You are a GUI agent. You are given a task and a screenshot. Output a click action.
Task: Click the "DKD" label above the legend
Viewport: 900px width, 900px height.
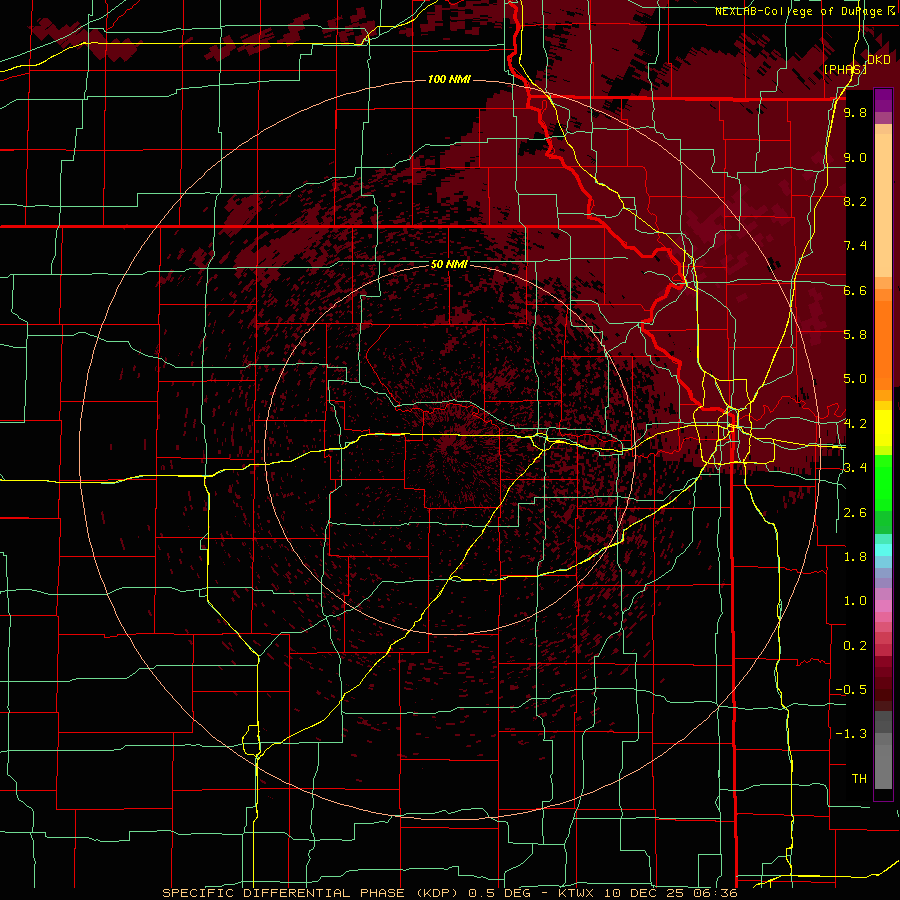(879, 60)
